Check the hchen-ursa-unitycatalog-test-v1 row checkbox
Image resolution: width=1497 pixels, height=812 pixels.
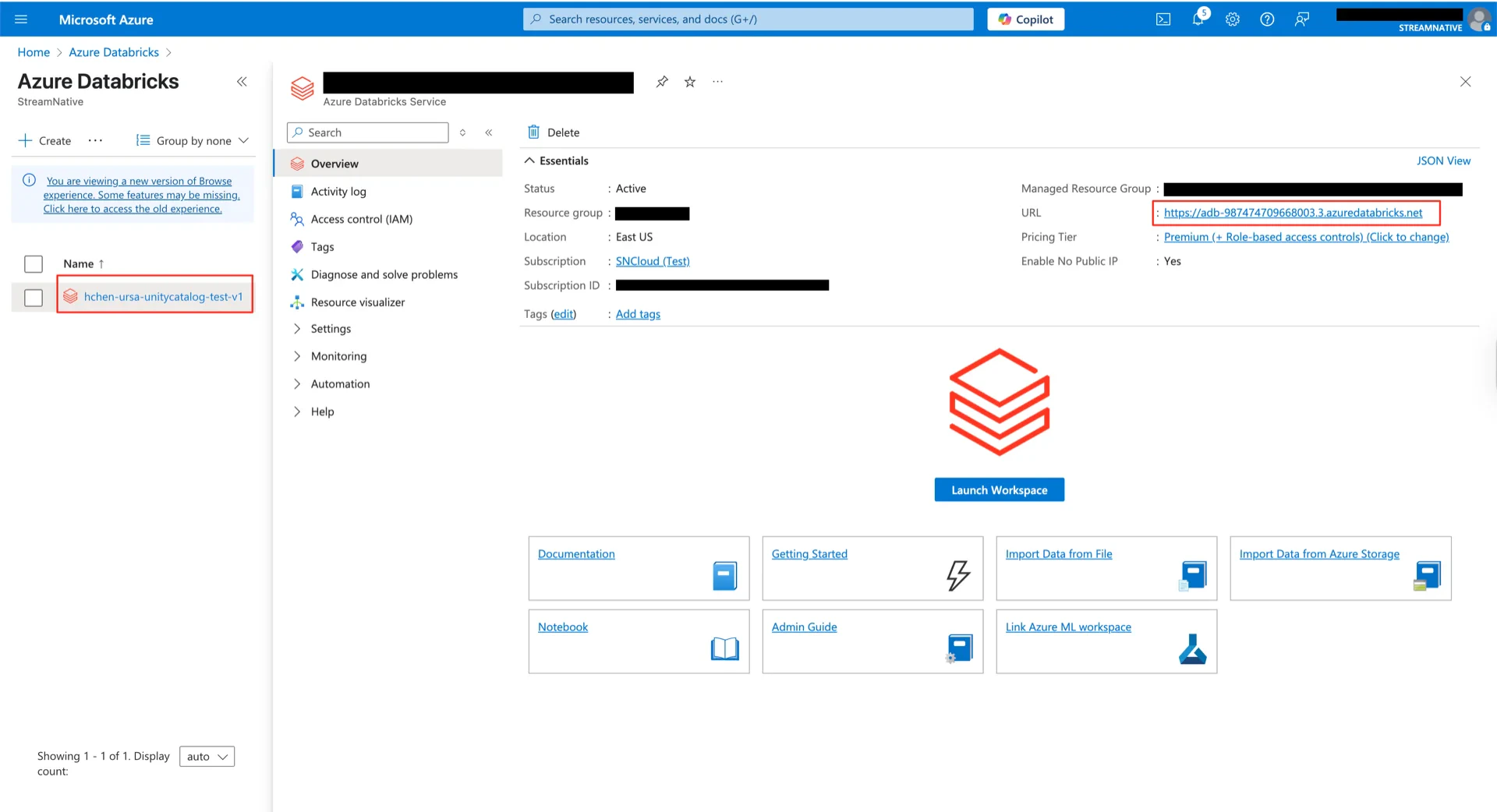[34, 298]
